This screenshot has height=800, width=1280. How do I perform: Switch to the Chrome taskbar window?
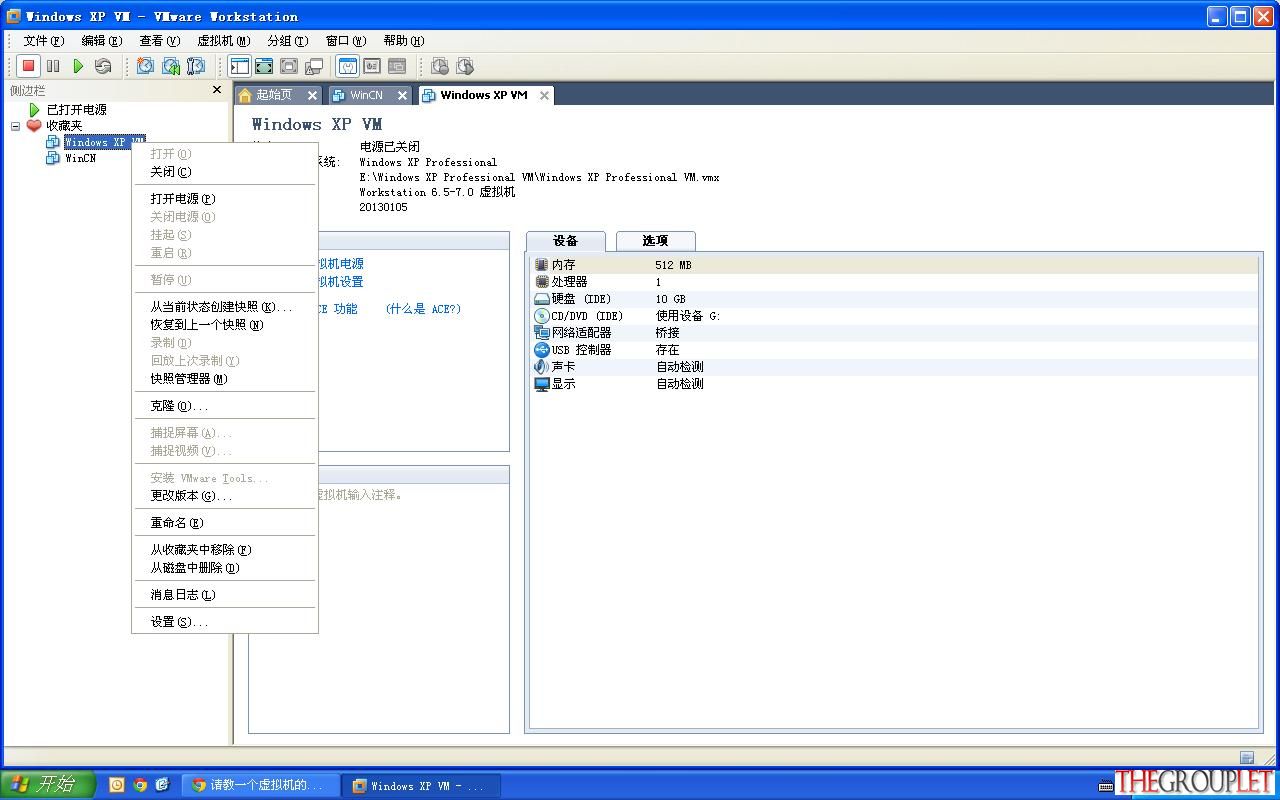pyautogui.click(x=263, y=785)
